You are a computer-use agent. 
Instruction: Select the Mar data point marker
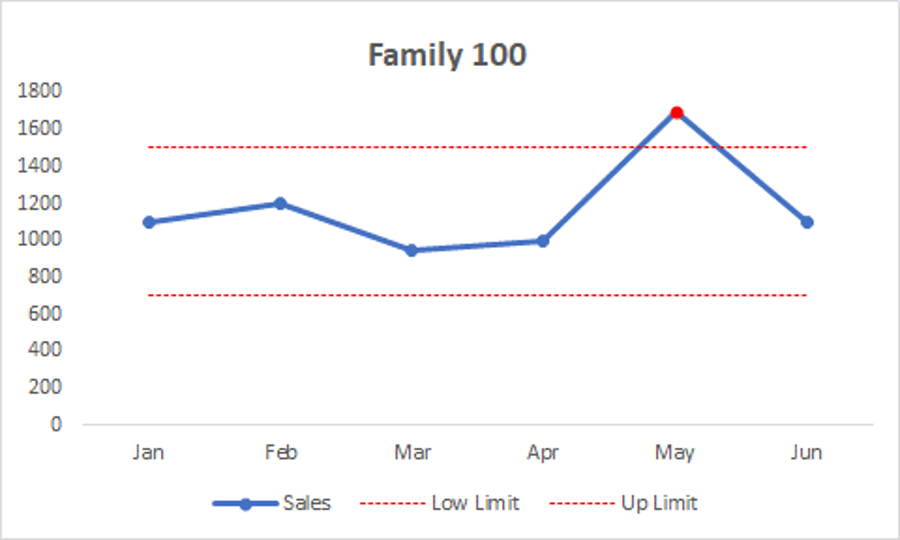click(412, 250)
